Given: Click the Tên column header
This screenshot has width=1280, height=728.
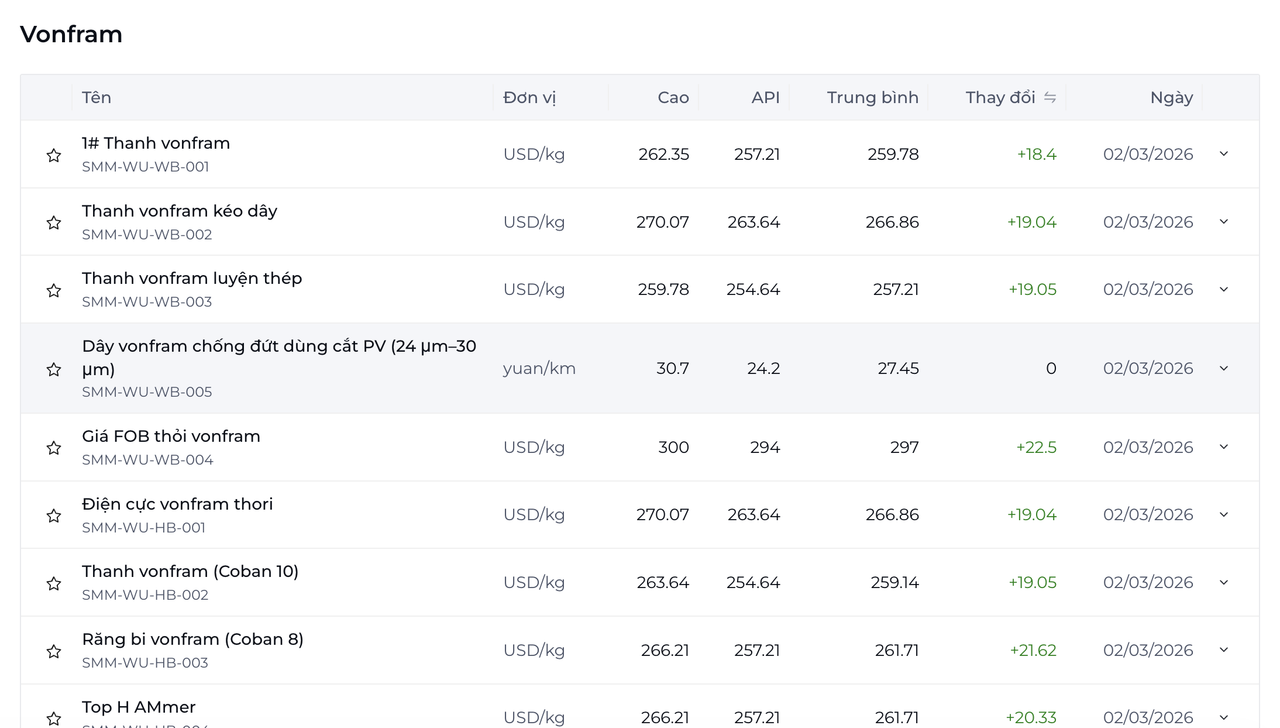Looking at the screenshot, I should tap(96, 97).
